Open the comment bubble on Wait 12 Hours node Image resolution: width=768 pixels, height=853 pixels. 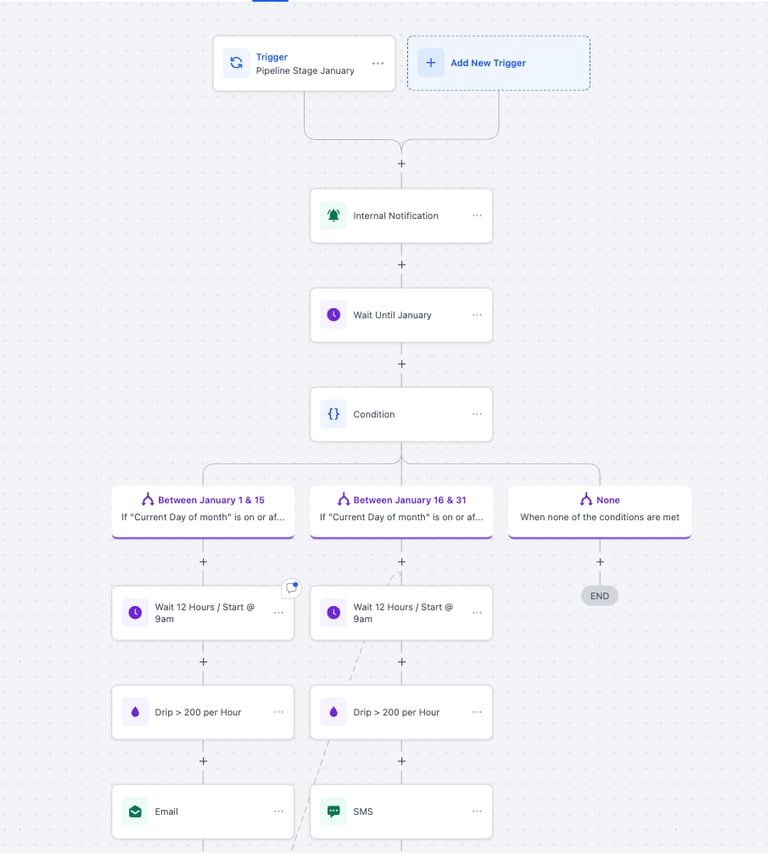291,588
